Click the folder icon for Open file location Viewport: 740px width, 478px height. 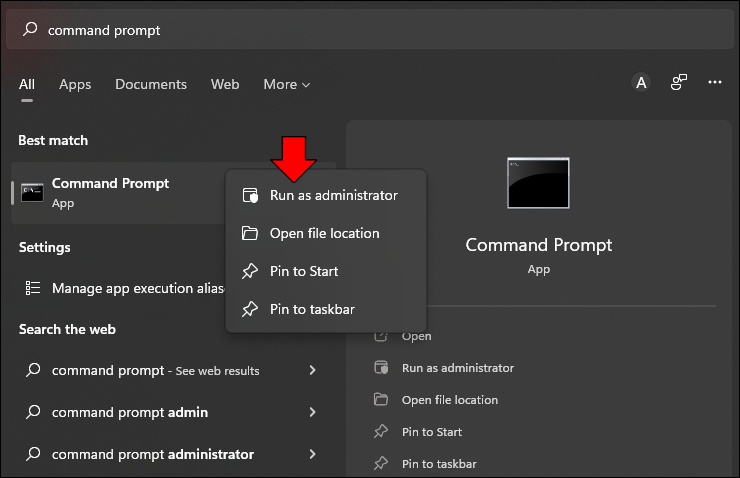click(x=250, y=233)
